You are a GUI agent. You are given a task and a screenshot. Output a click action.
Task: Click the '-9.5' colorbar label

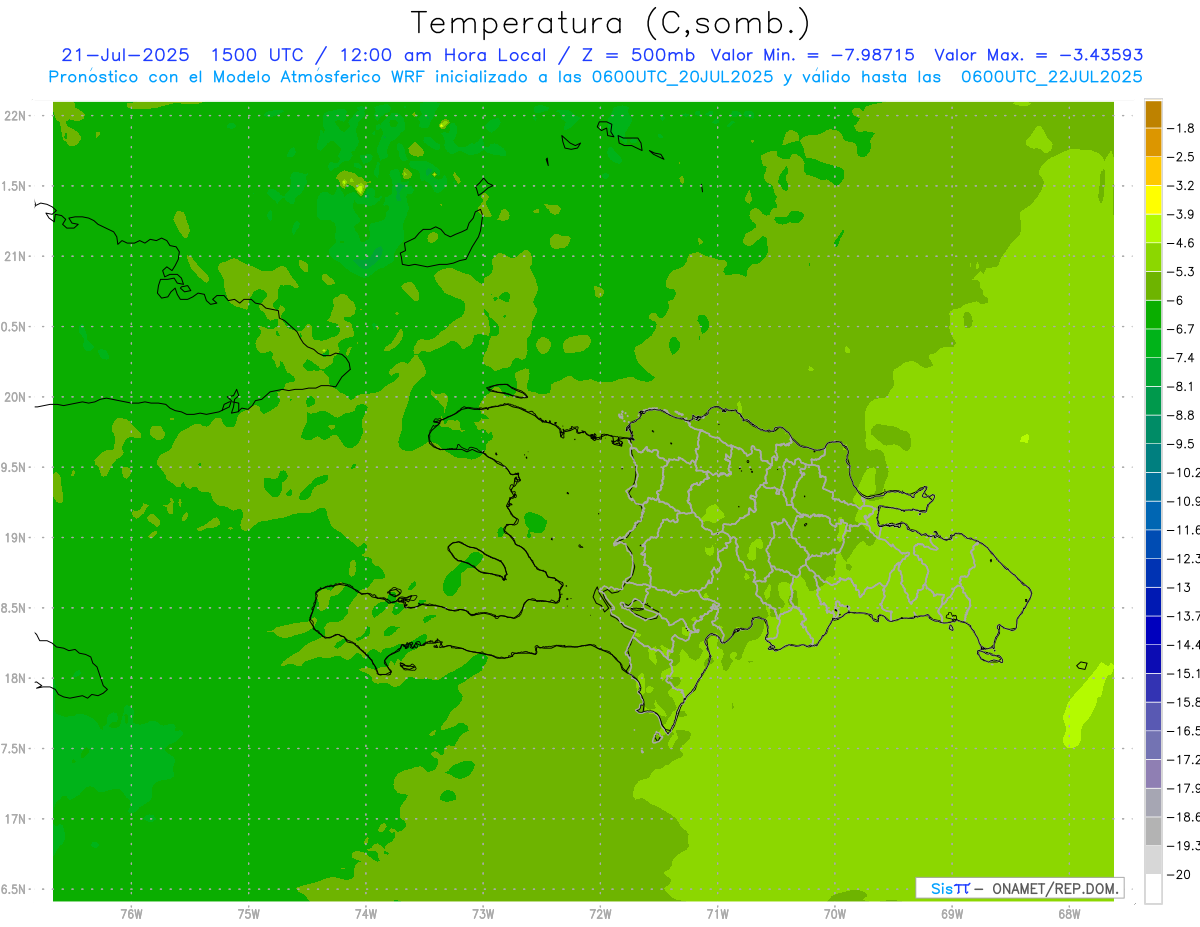tap(1181, 444)
